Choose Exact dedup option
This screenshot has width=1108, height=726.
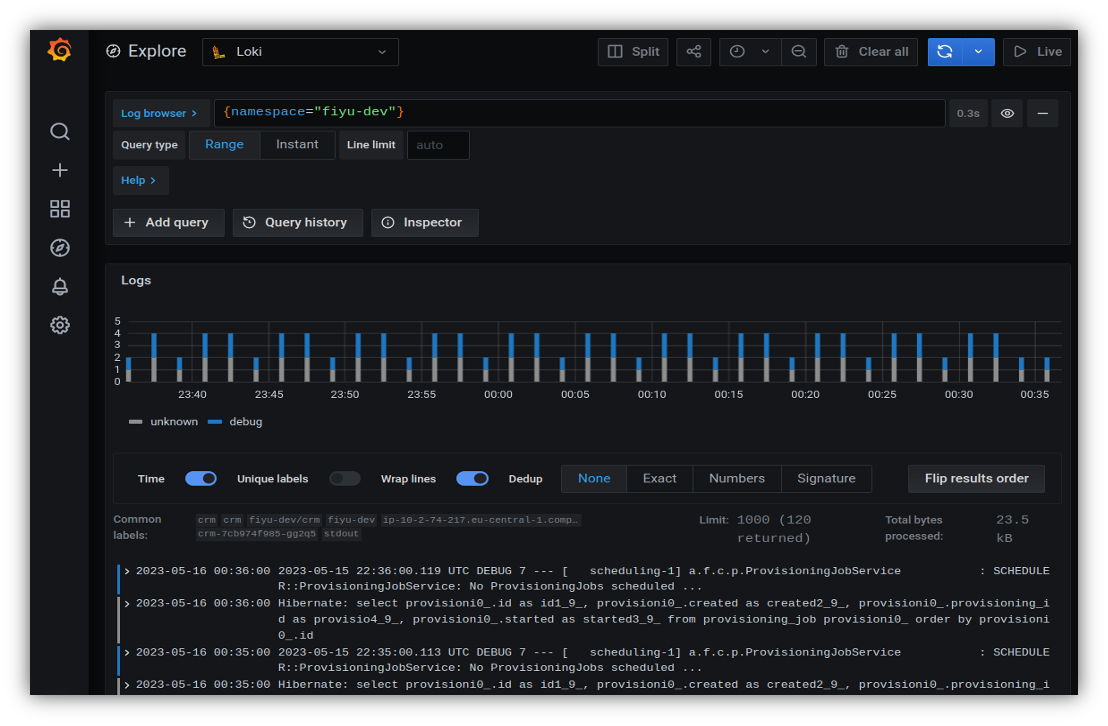[x=659, y=479]
